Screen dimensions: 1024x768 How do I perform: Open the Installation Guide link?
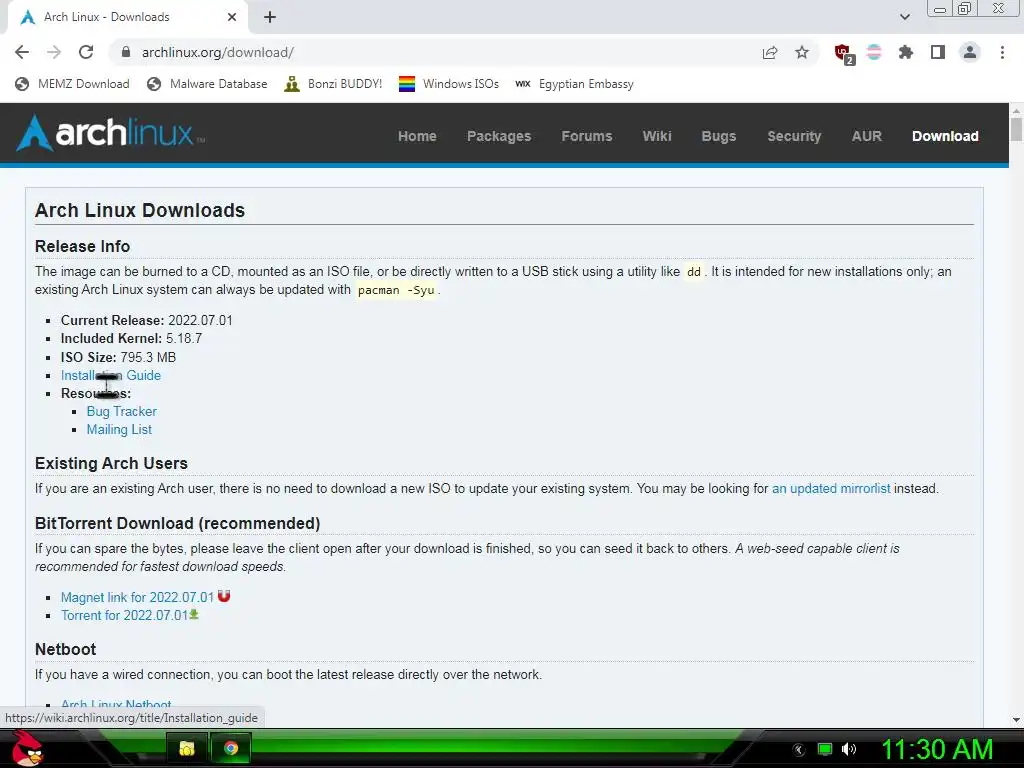[x=110, y=376]
